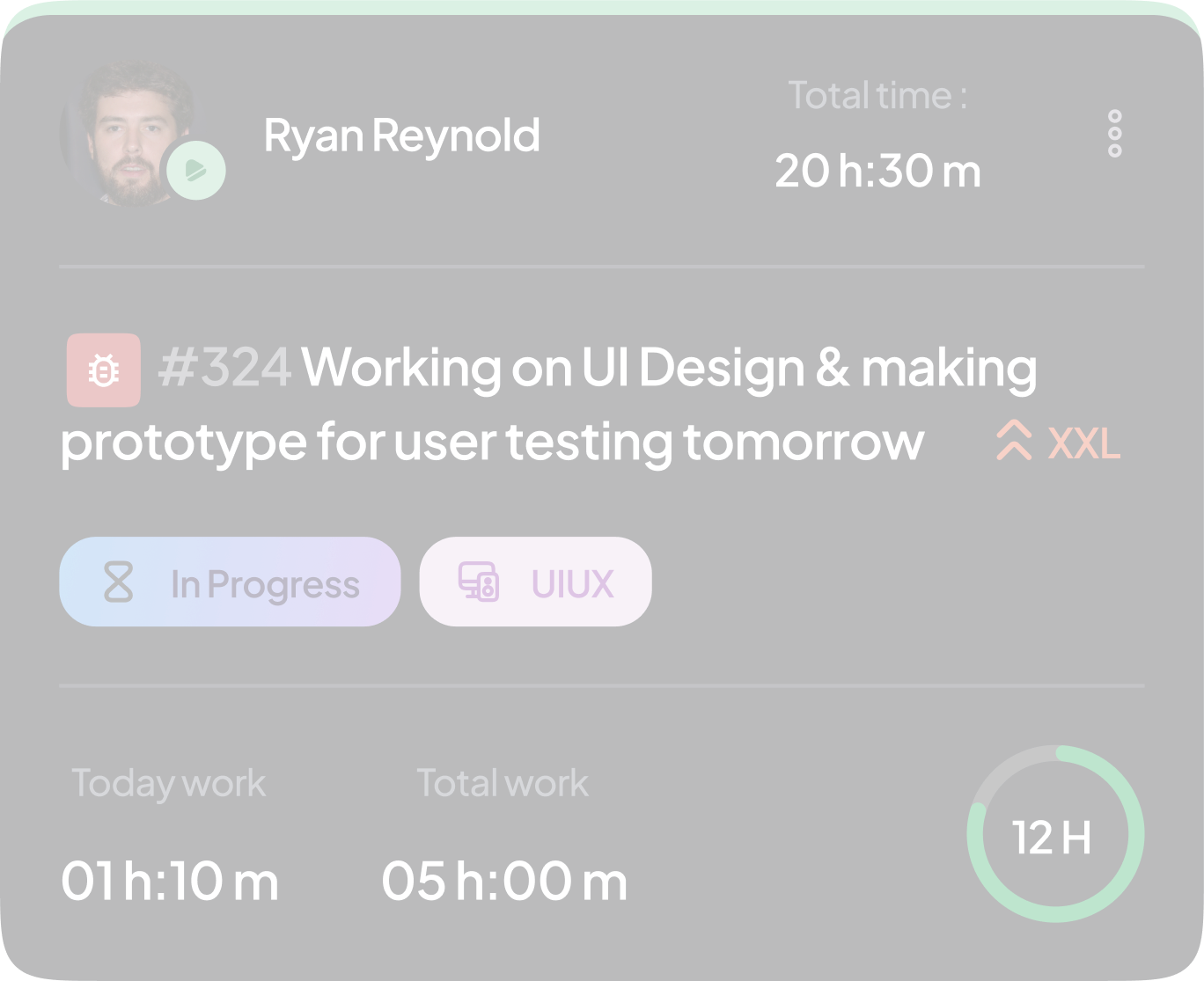Click the Total work label
The width and height of the screenshot is (1204, 981).
click(x=503, y=782)
